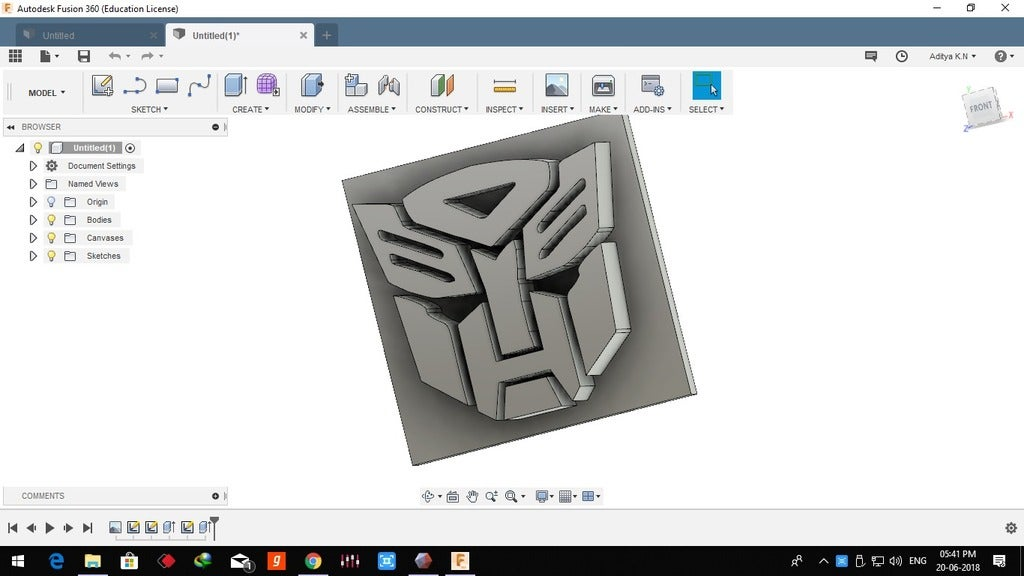Click the New Component assemble icon
1024x576 pixels.
click(x=355, y=86)
